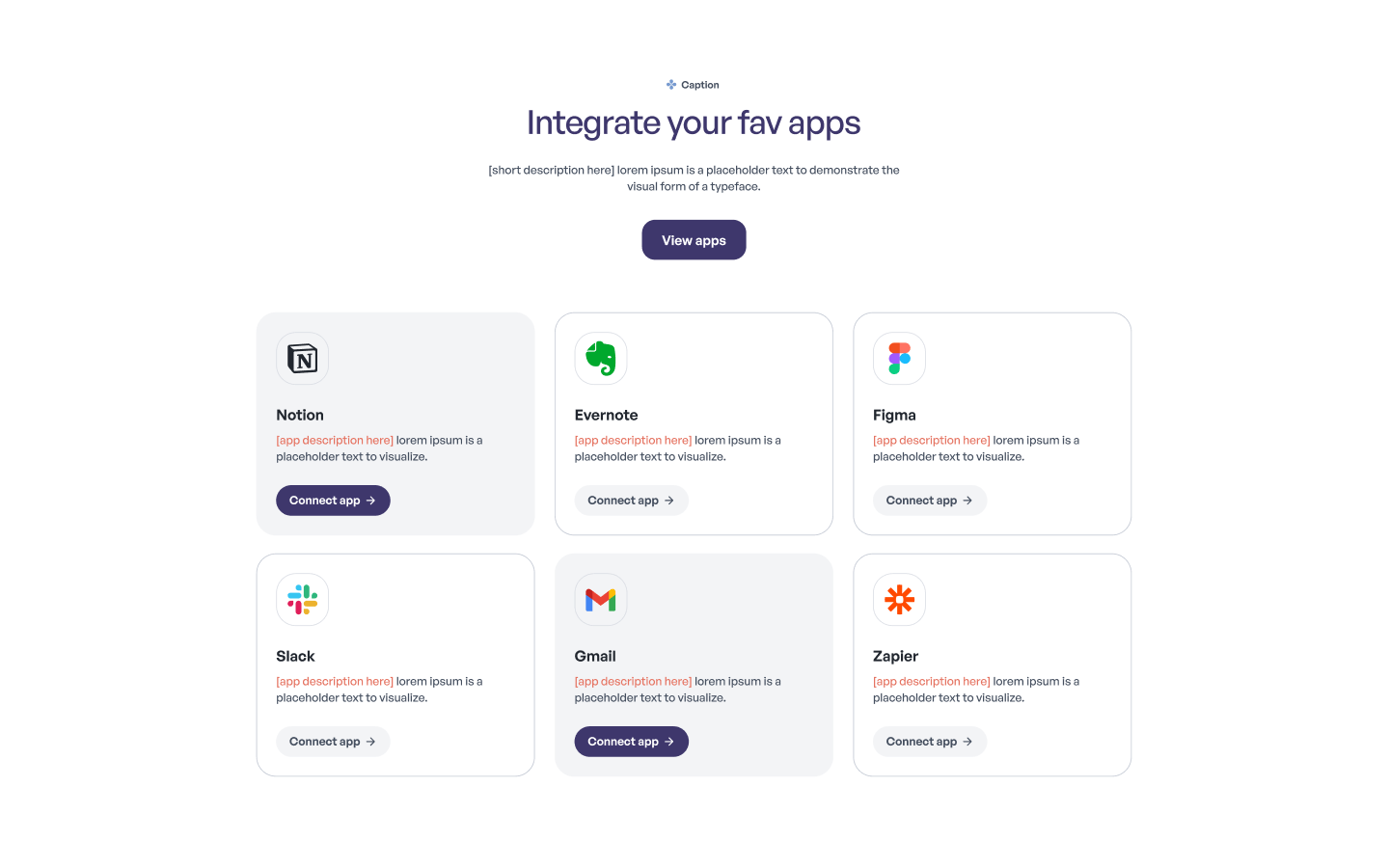Click the Zapier asterisk icon

pyautogui.click(x=899, y=600)
